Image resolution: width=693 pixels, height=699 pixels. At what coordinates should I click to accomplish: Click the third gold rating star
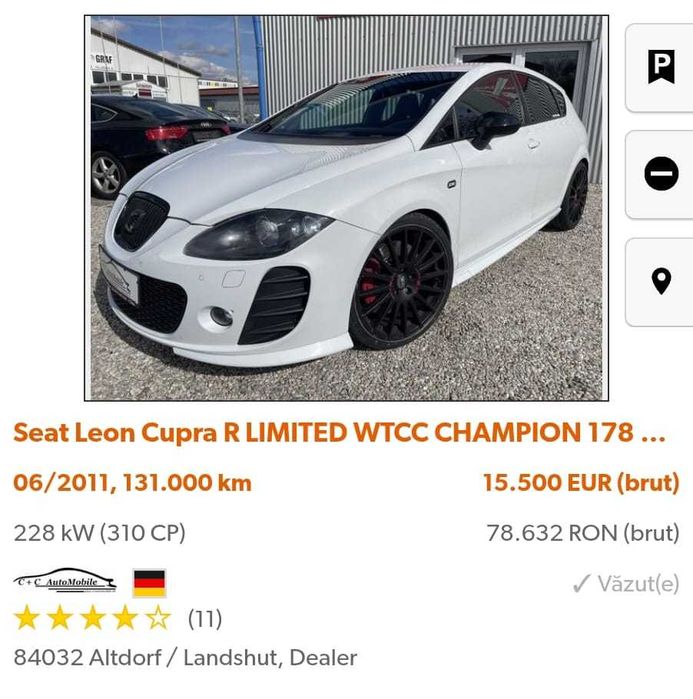tap(93, 618)
